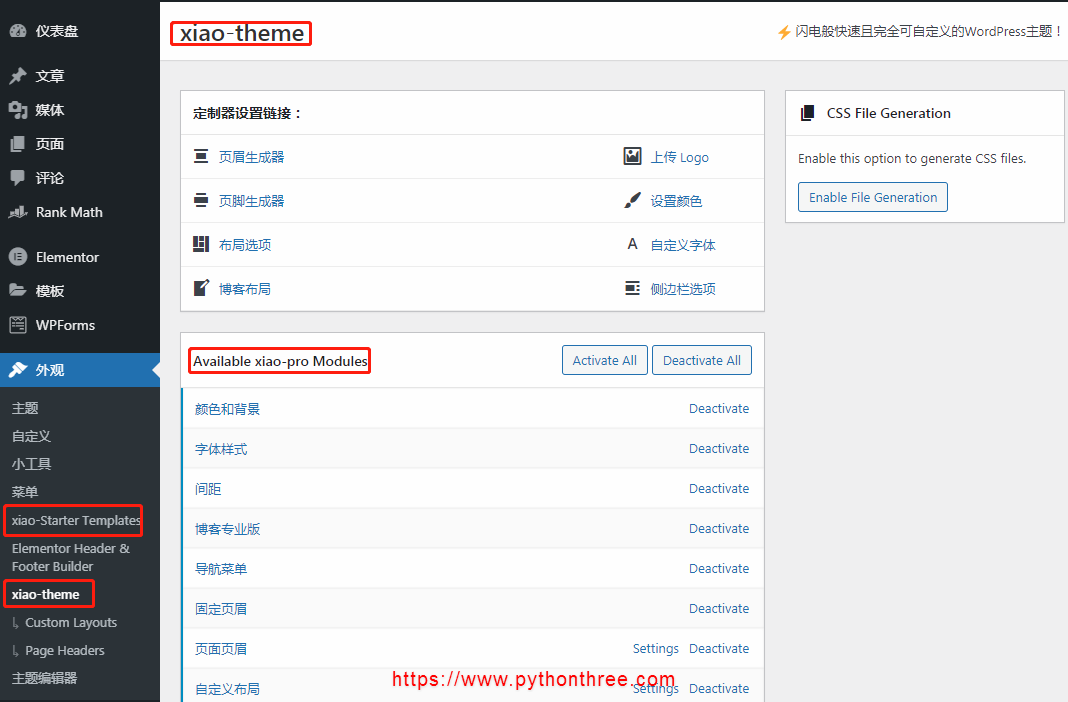Click the folder icon beside 模板
Screen dimensions: 1068x702
(18, 291)
